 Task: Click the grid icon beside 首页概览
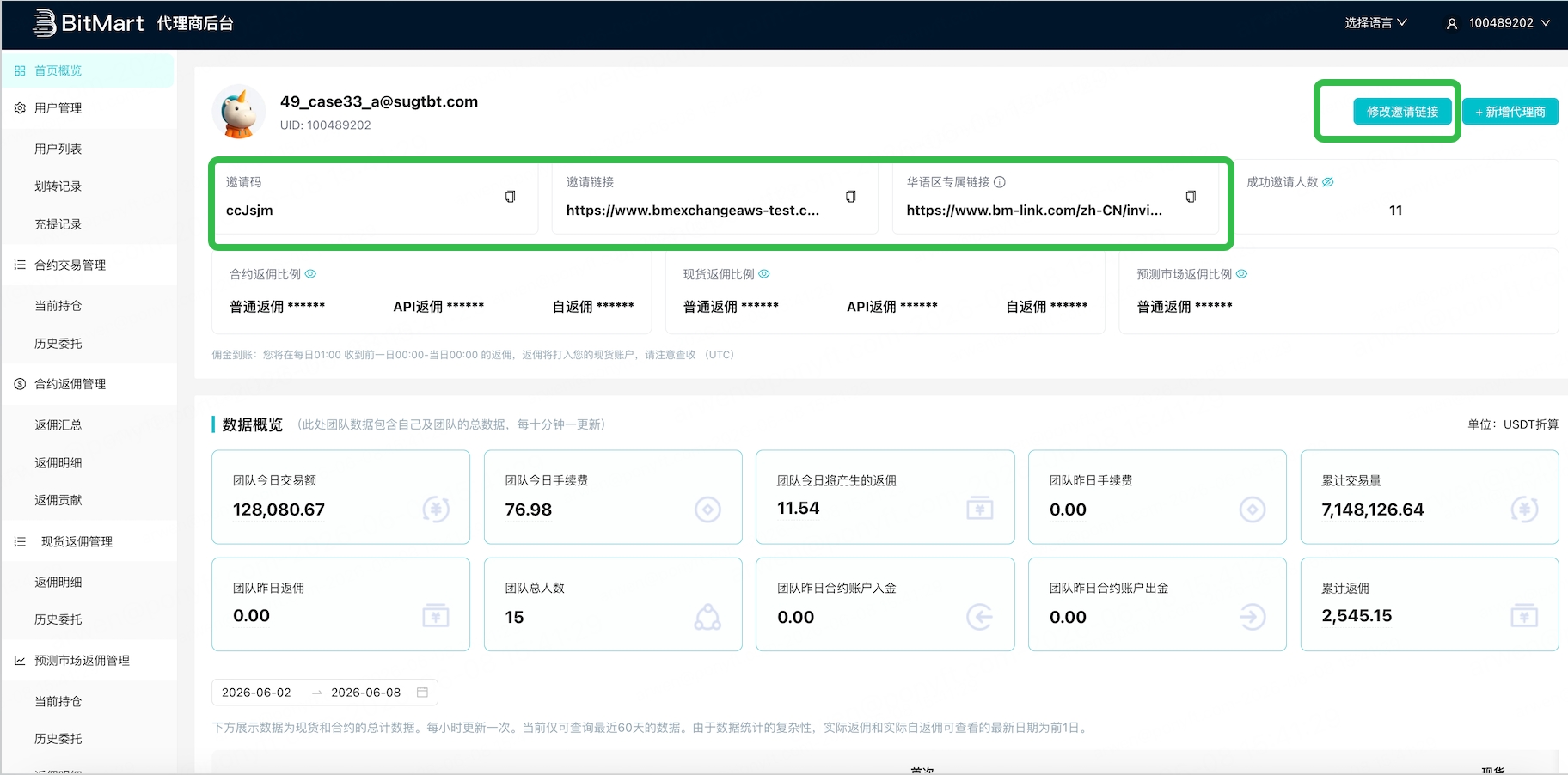[20, 70]
